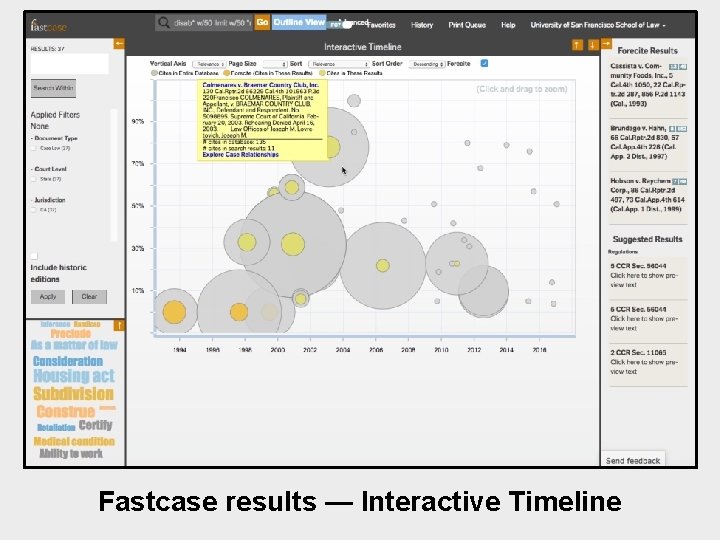Click Explore Case Relationships link

[x=241, y=155]
